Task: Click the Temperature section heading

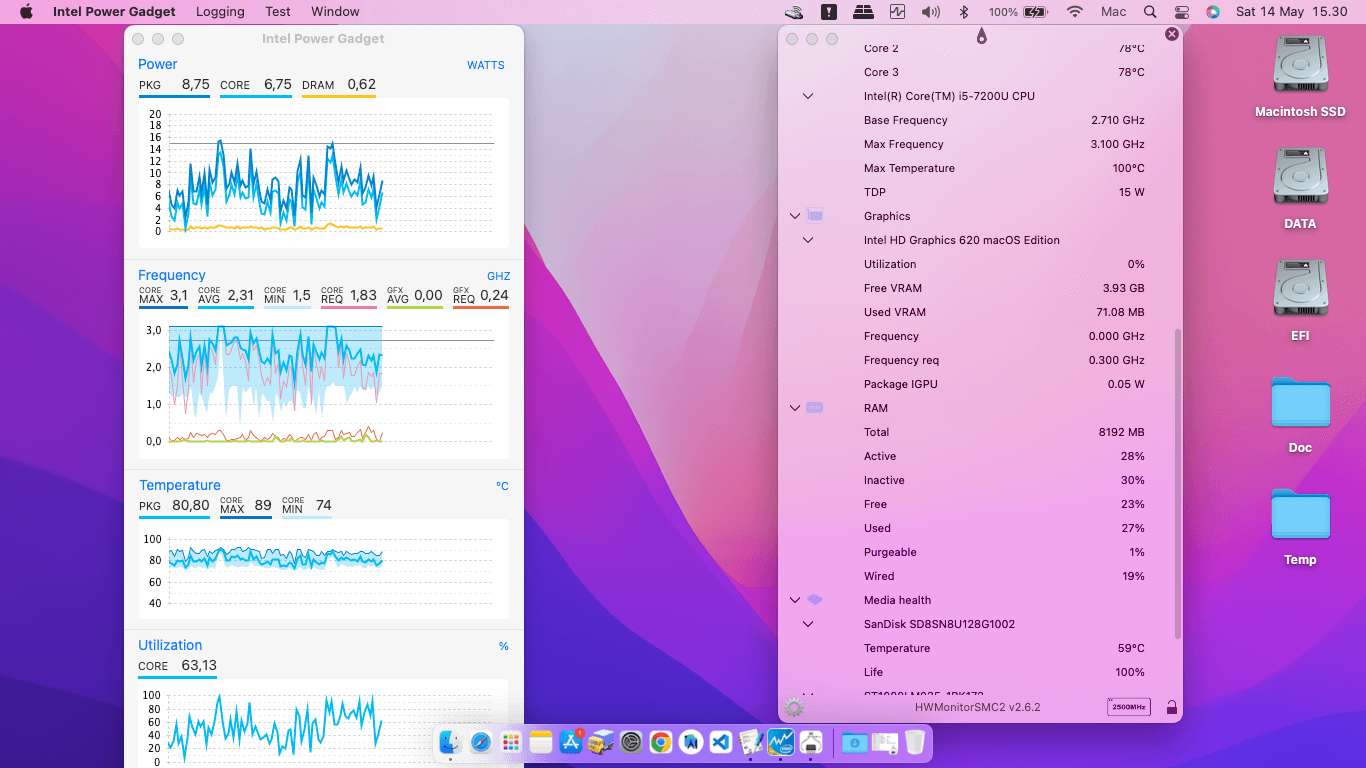Action: click(180, 486)
